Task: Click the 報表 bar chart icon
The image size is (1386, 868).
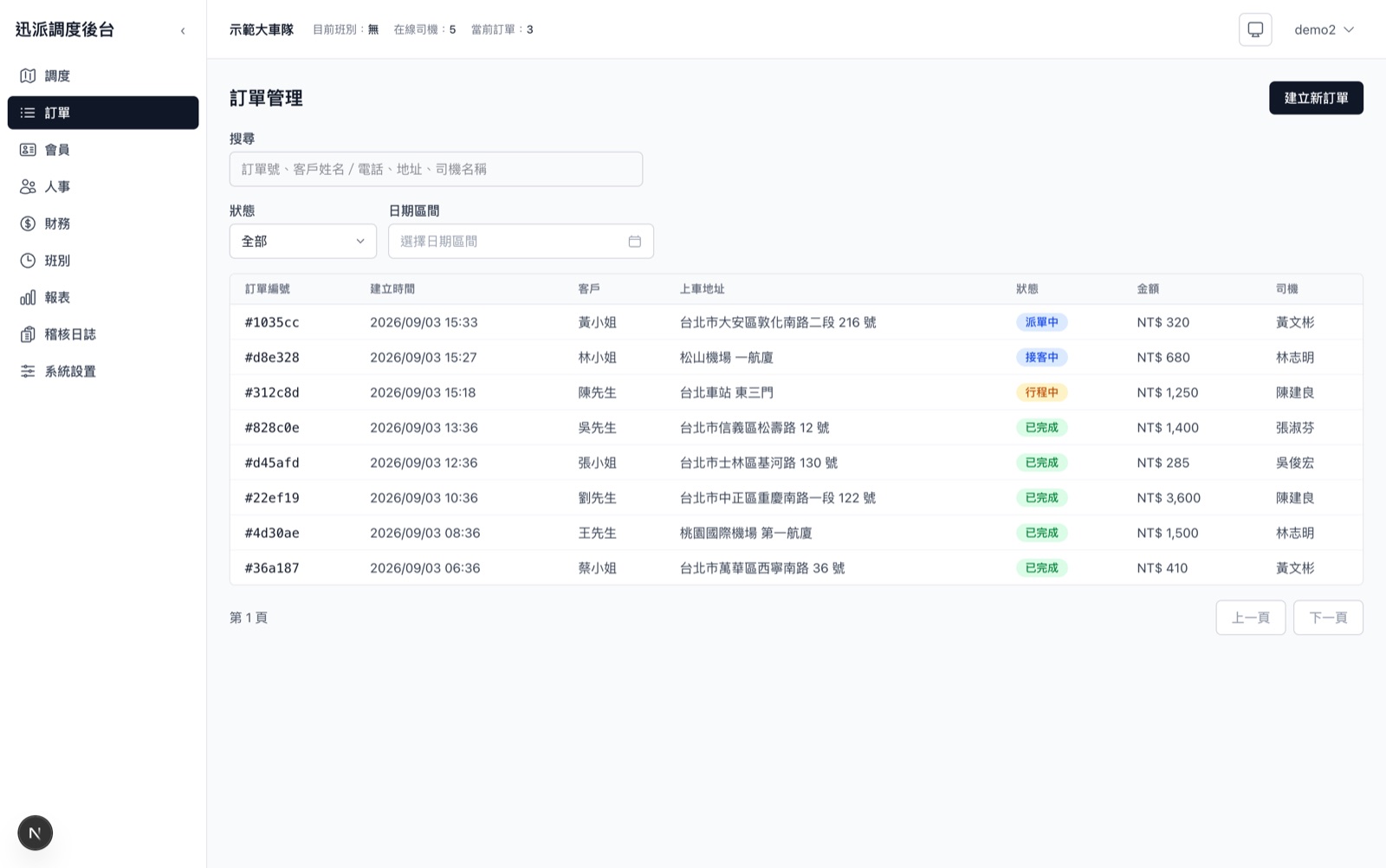Action: (x=28, y=298)
